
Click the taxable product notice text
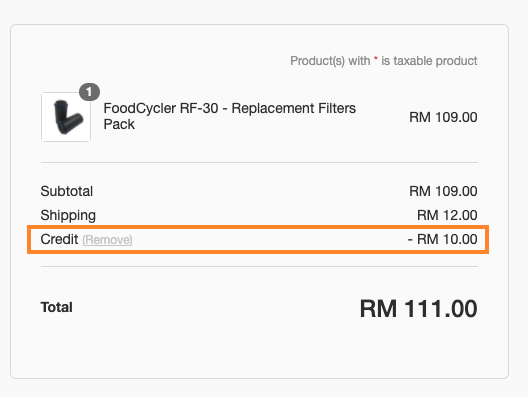point(384,61)
